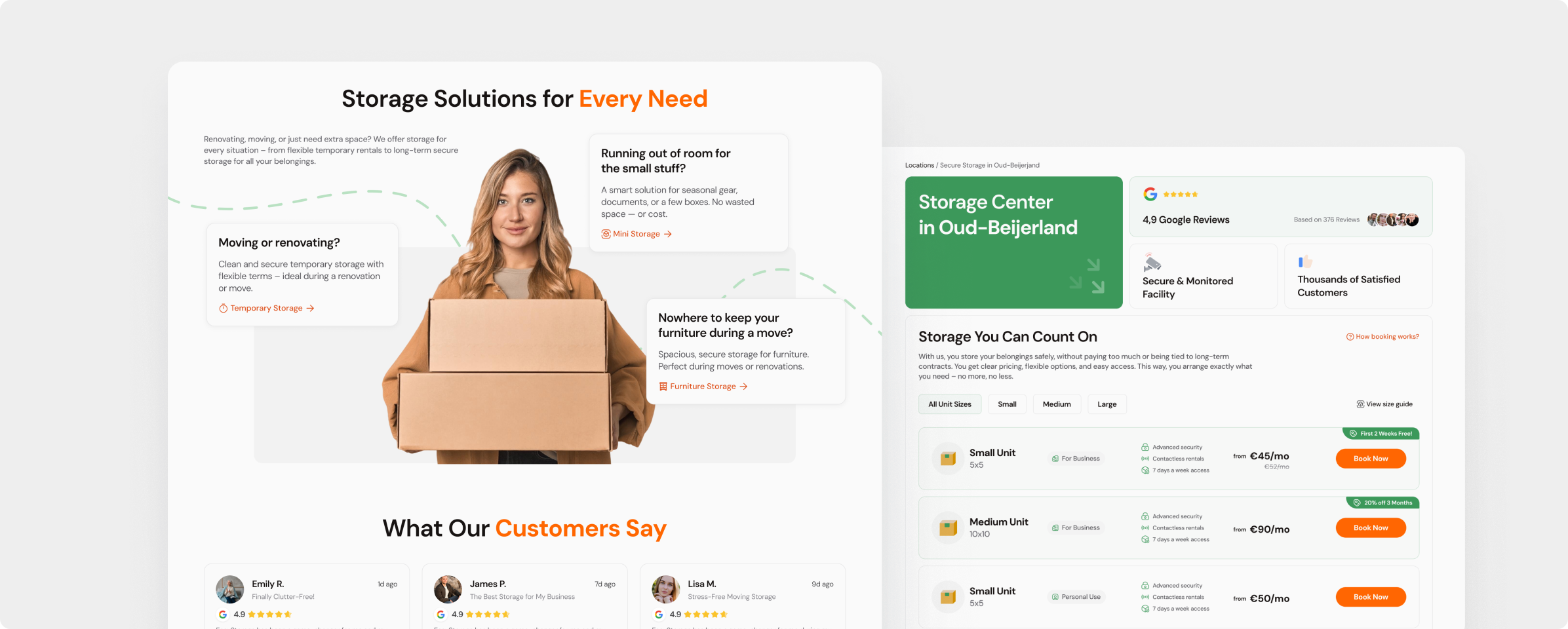
Task: Click 'For Business' tag on €45/mo Small Unit
Action: [1076, 459]
